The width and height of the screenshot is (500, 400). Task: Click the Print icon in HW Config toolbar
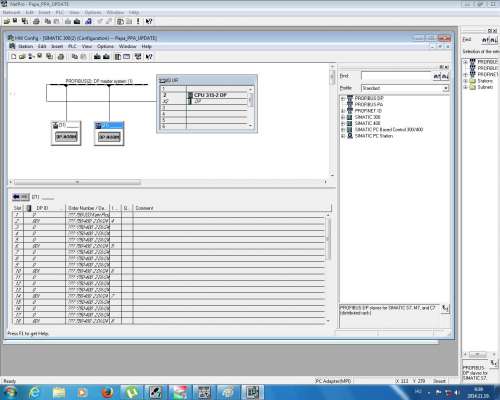[61, 57]
